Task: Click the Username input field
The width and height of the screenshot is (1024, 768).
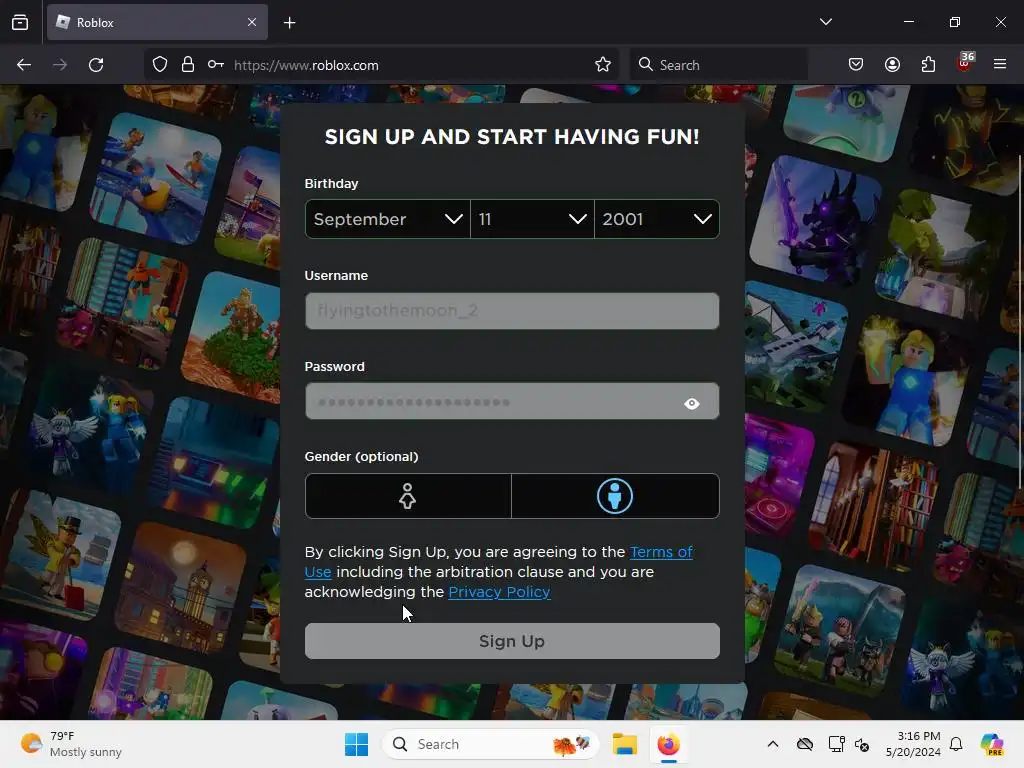Action: click(x=512, y=311)
